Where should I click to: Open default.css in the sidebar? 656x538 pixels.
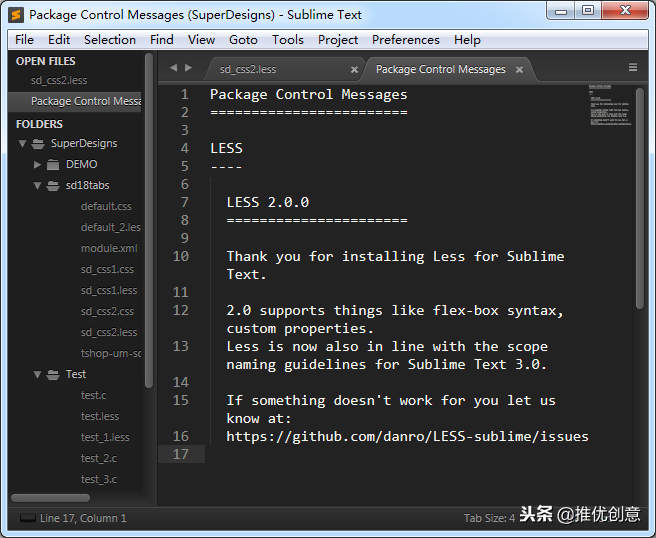point(106,206)
